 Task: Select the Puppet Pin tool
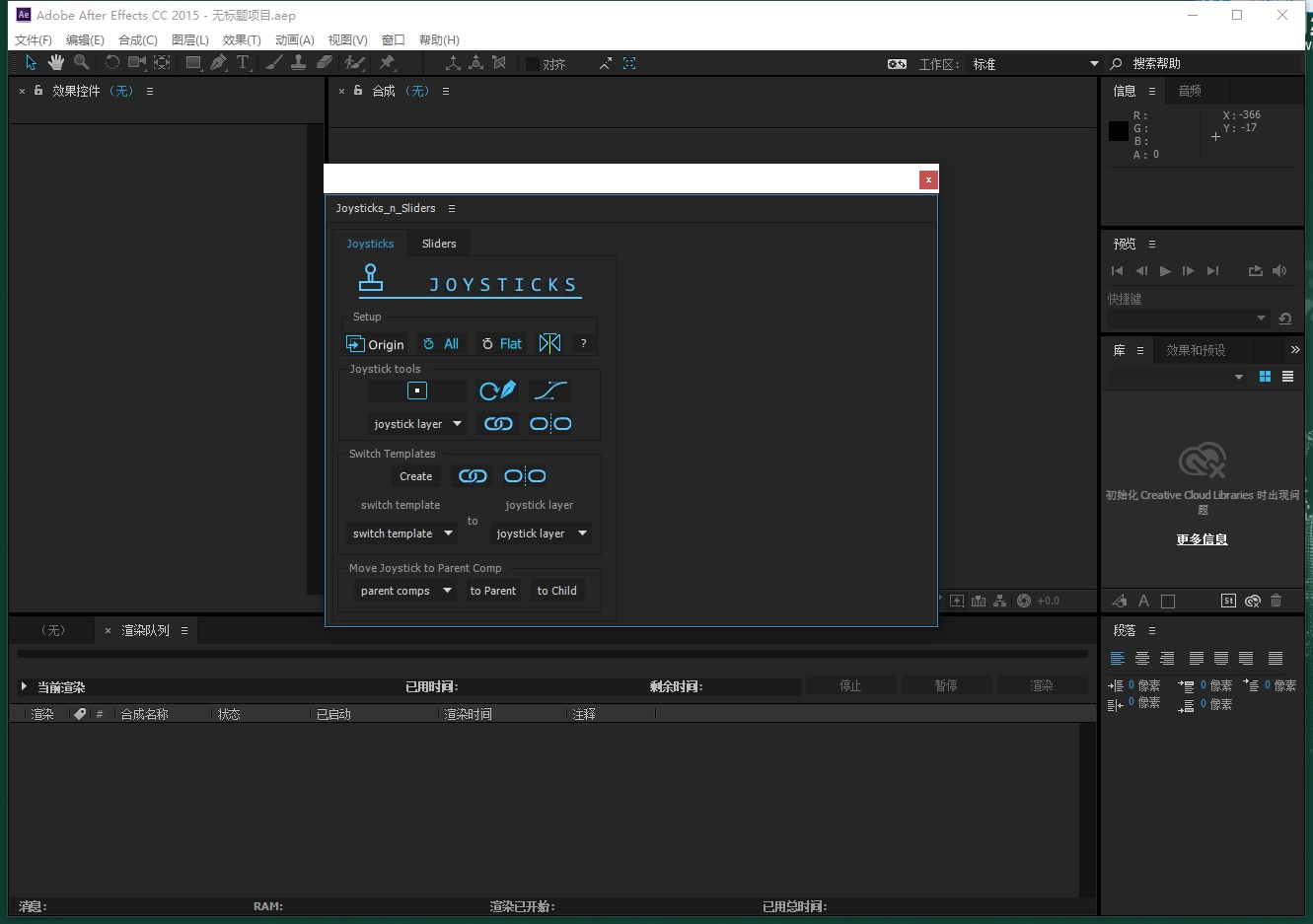pyautogui.click(x=387, y=62)
